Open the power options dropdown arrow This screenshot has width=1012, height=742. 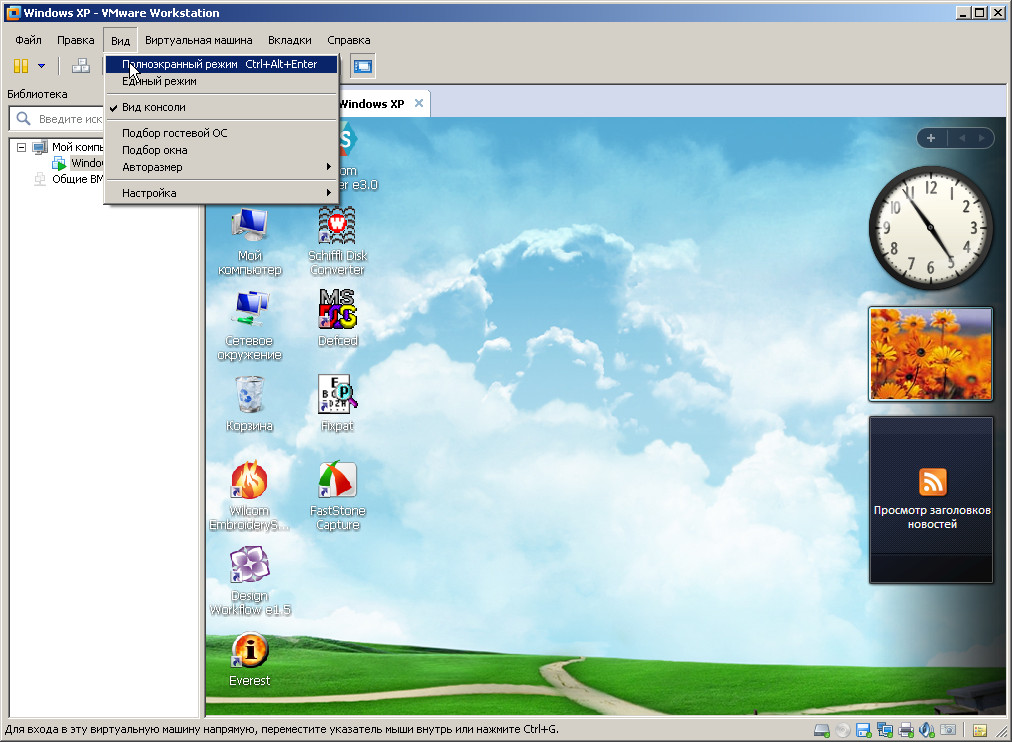41,66
